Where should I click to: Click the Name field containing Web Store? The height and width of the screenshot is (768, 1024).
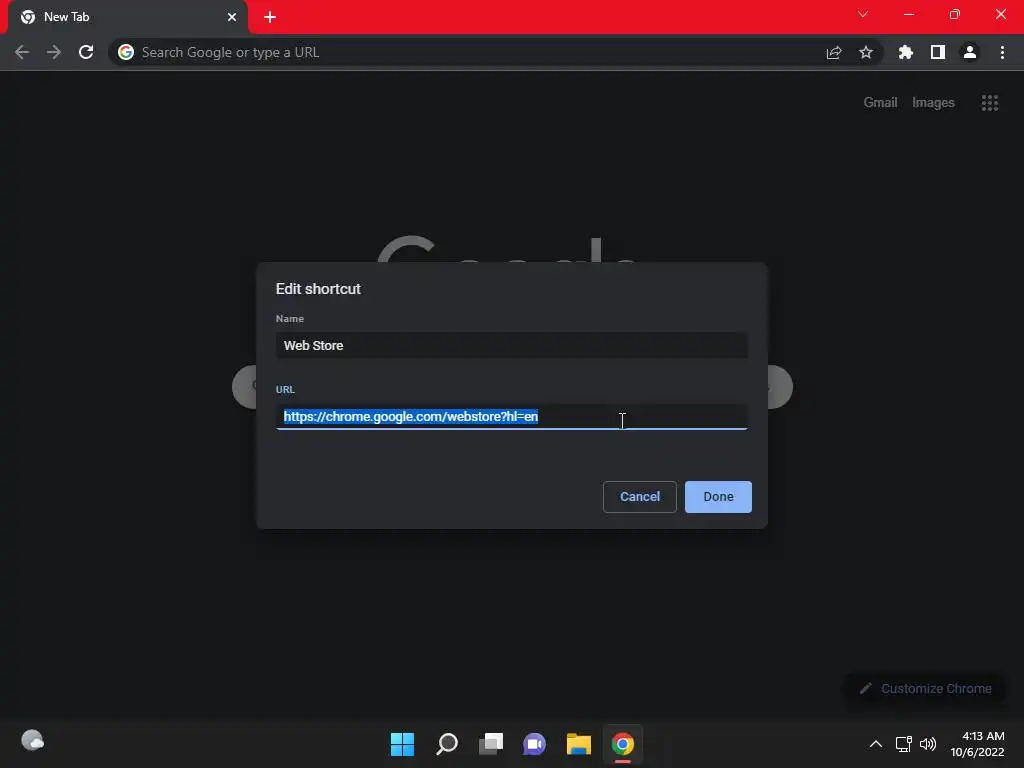tap(511, 345)
